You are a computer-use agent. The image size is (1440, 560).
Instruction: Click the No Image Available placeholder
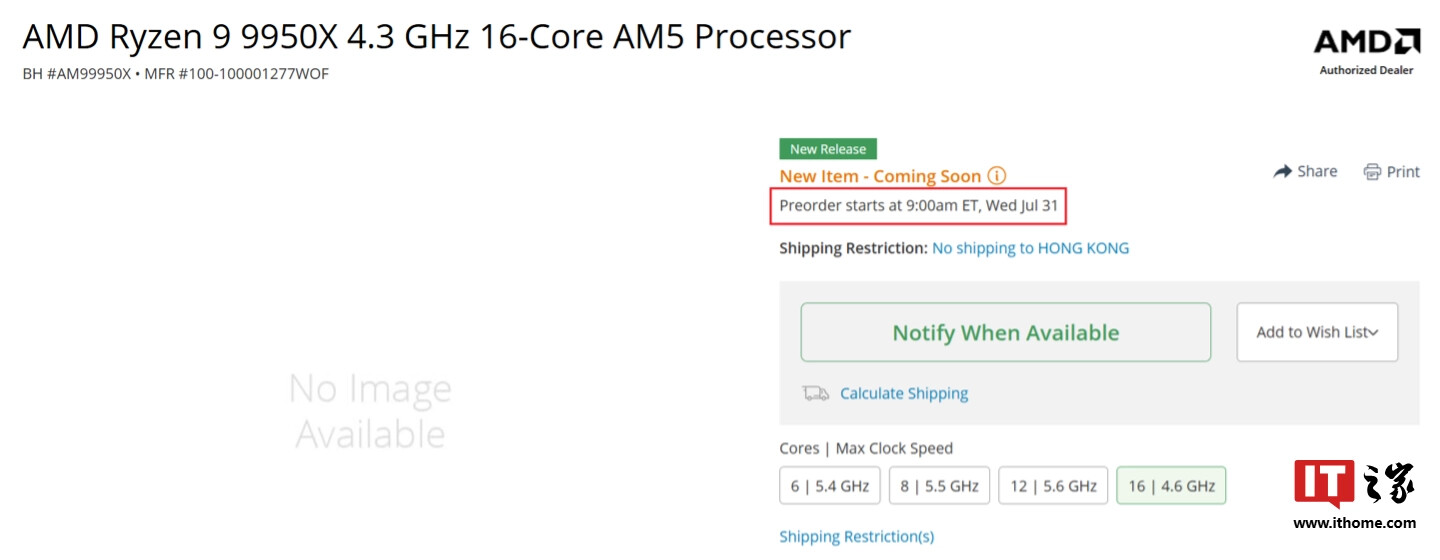[x=370, y=411]
